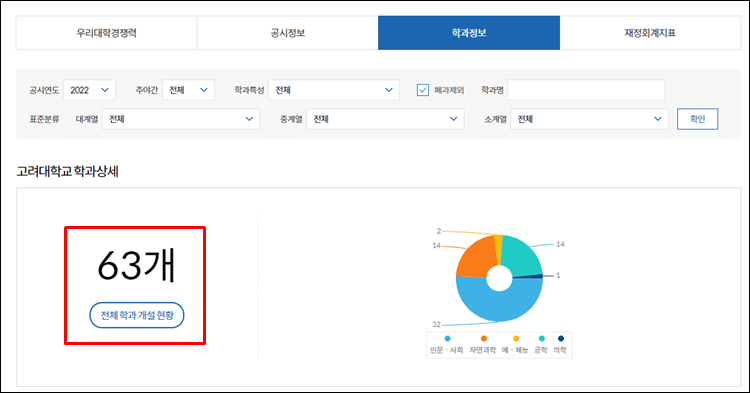Image resolution: width=750 pixels, height=393 pixels.
Task: Click the 확인 button
Action: [x=697, y=119]
